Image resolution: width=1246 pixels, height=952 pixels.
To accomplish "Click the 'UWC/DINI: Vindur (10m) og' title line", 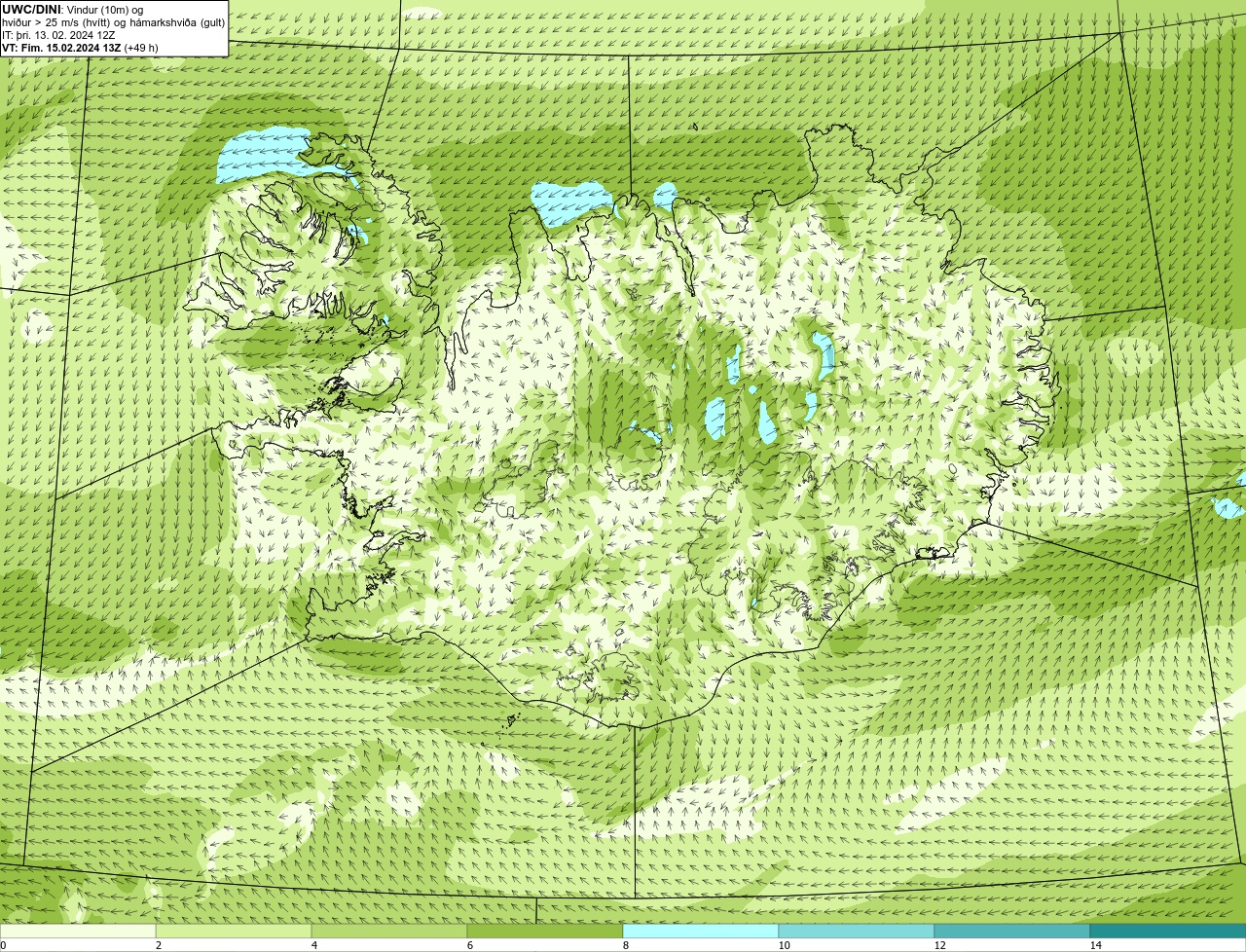I will 73,10.
